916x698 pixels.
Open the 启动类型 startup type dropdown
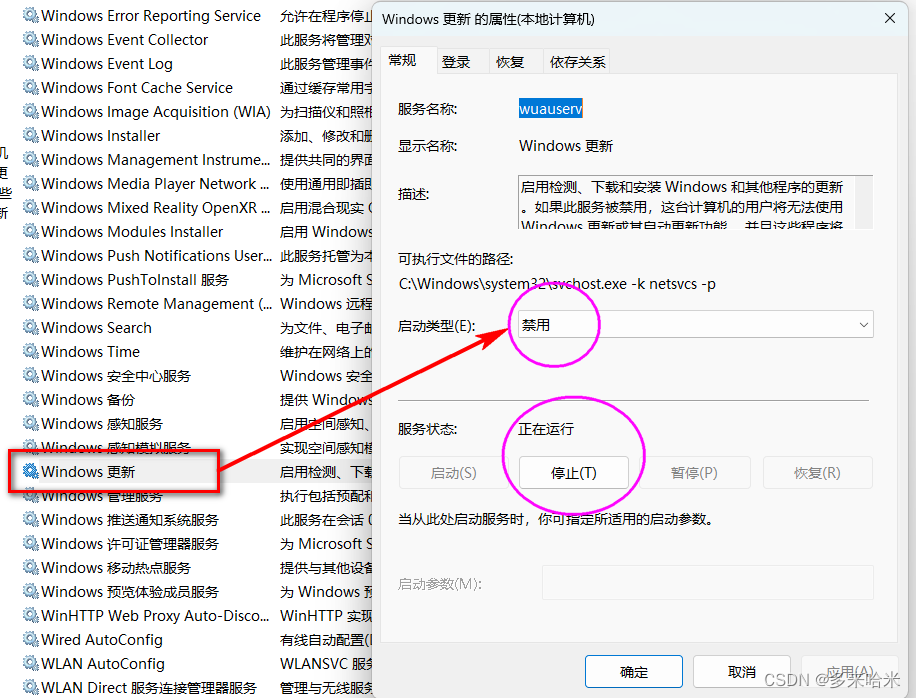click(696, 324)
